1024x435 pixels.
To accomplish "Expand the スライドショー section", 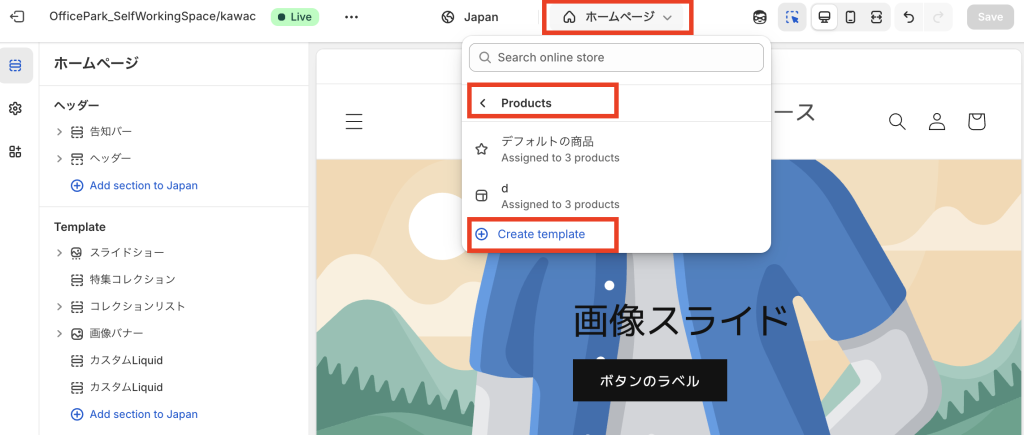I will point(59,253).
